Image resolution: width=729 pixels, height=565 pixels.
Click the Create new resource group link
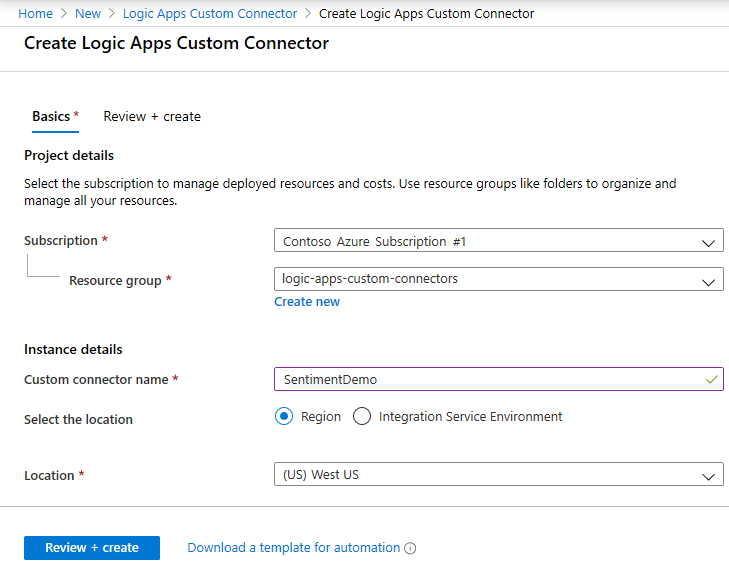coord(307,302)
